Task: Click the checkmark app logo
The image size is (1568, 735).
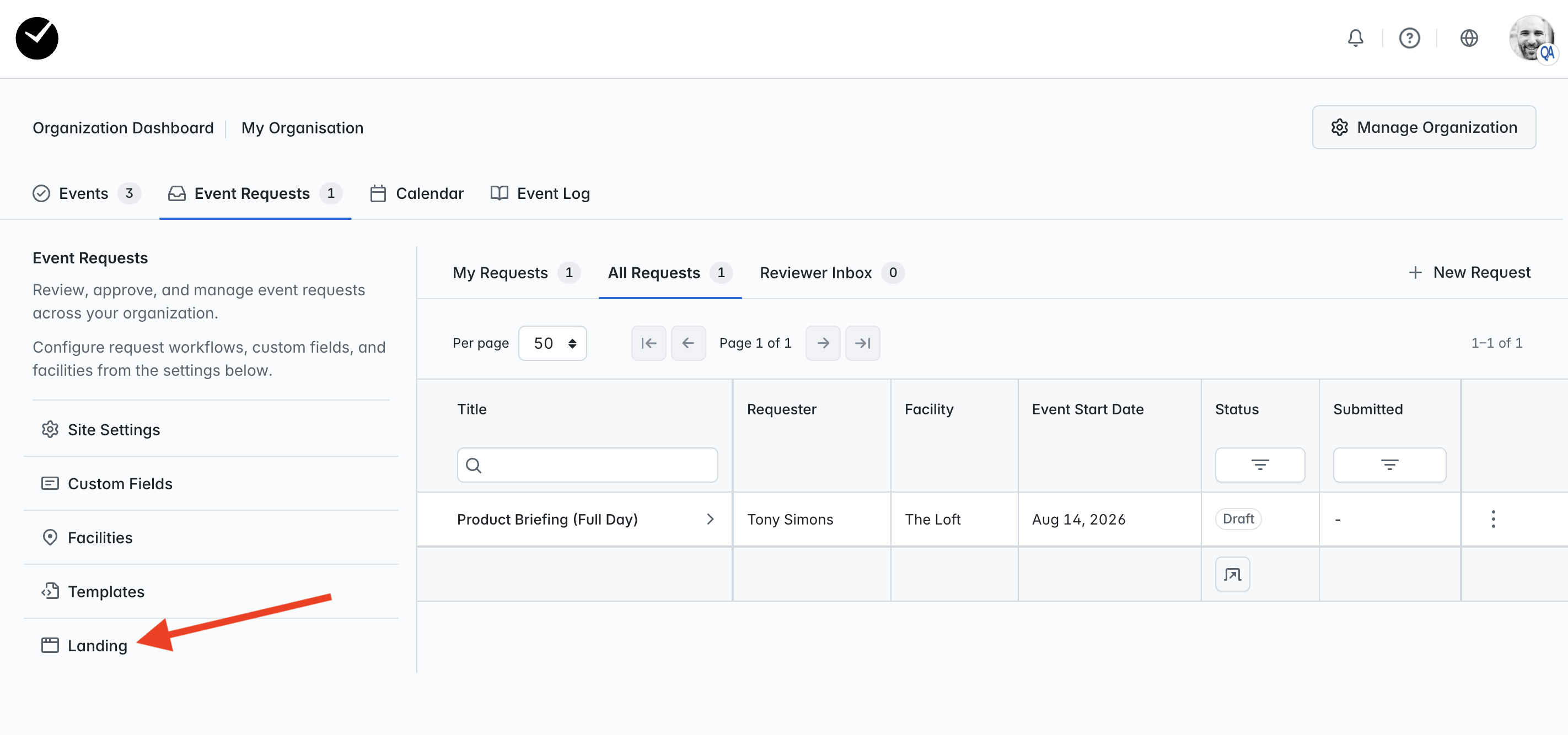Action: pyautogui.click(x=37, y=39)
